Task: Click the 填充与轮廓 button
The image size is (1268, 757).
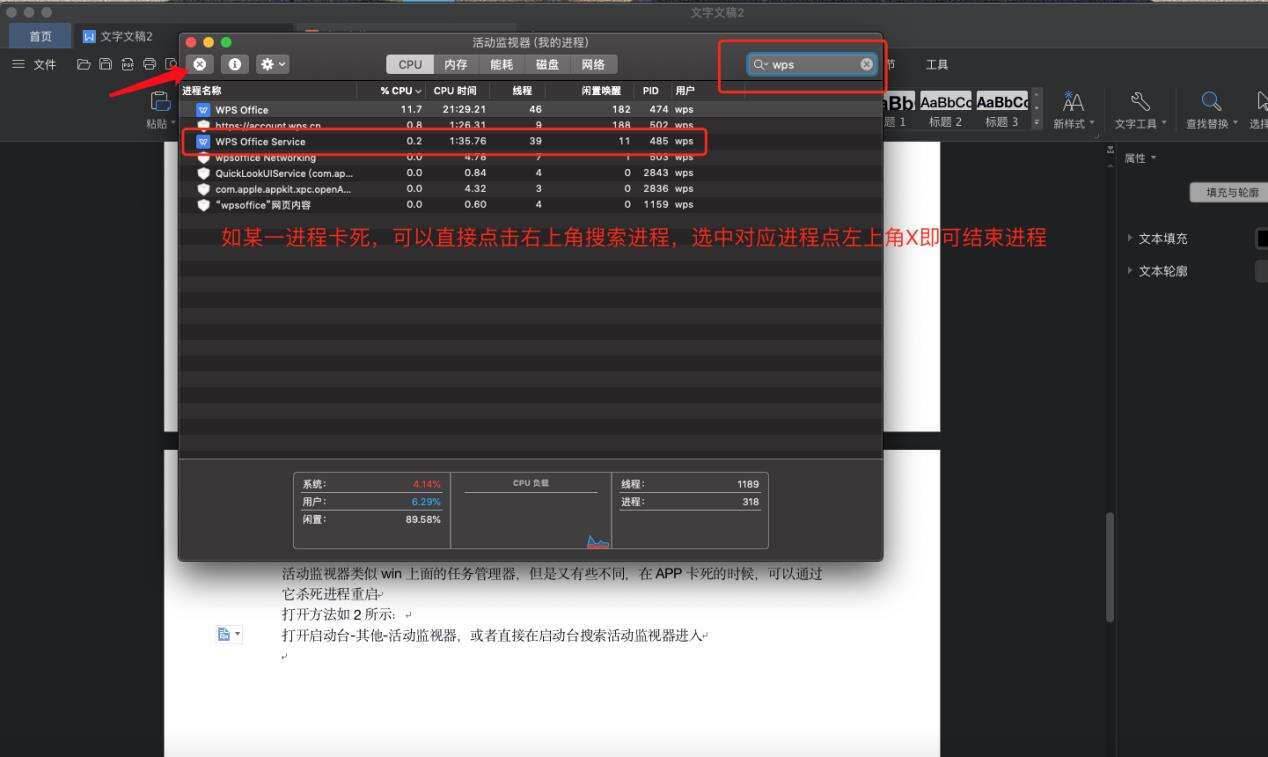Action: 1229,193
